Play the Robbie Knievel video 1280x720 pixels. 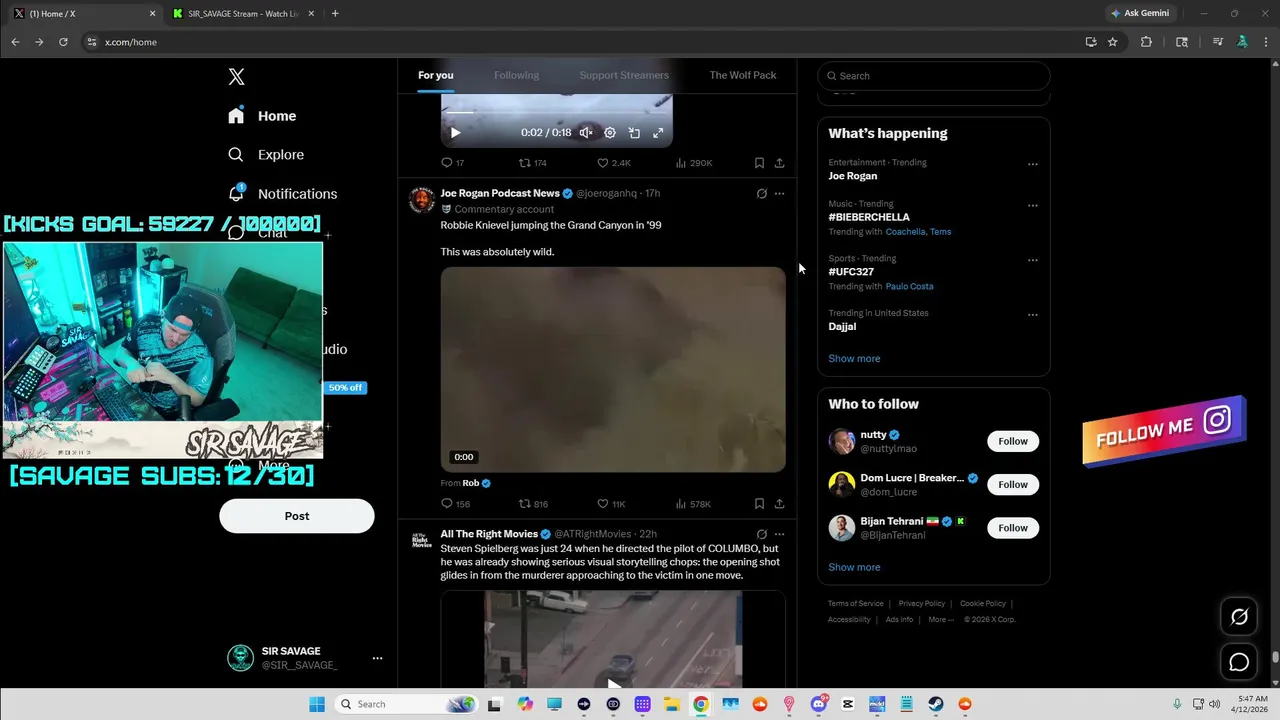click(613, 369)
